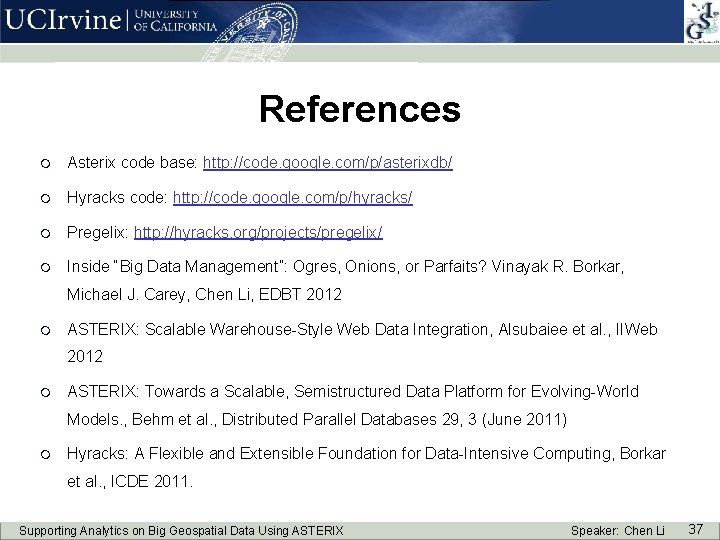This screenshot has height=540, width=720.
Task: Click 'et al., ICDE 2011.' line
Action: (130, 482)
